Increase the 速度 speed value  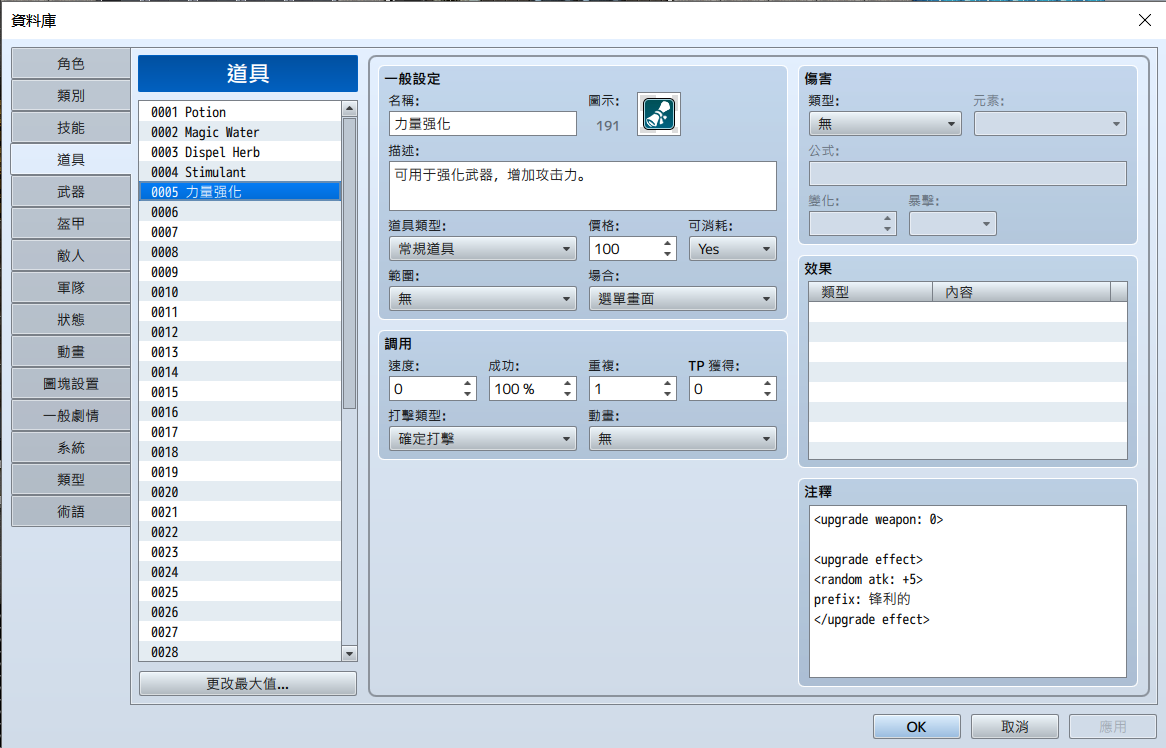[467, 383]
